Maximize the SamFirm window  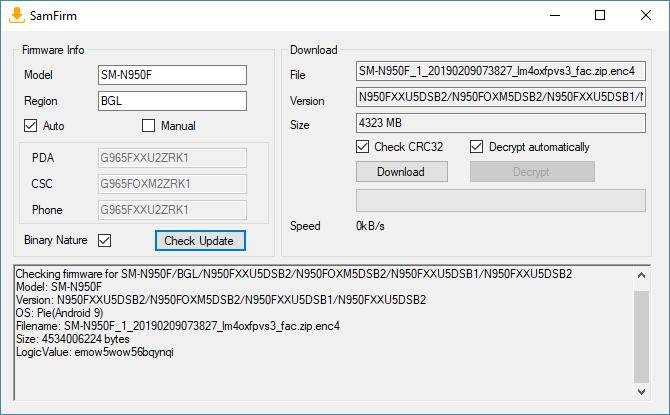pos(600,15)
